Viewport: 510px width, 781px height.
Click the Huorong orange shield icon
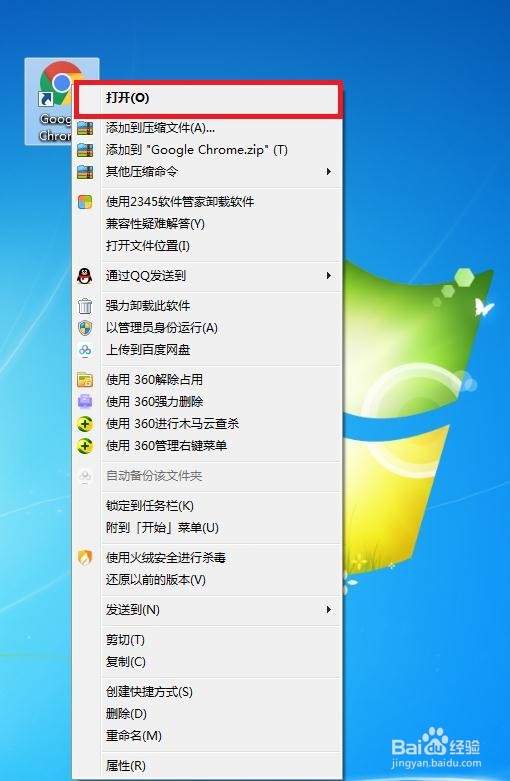tap(85, 557)
